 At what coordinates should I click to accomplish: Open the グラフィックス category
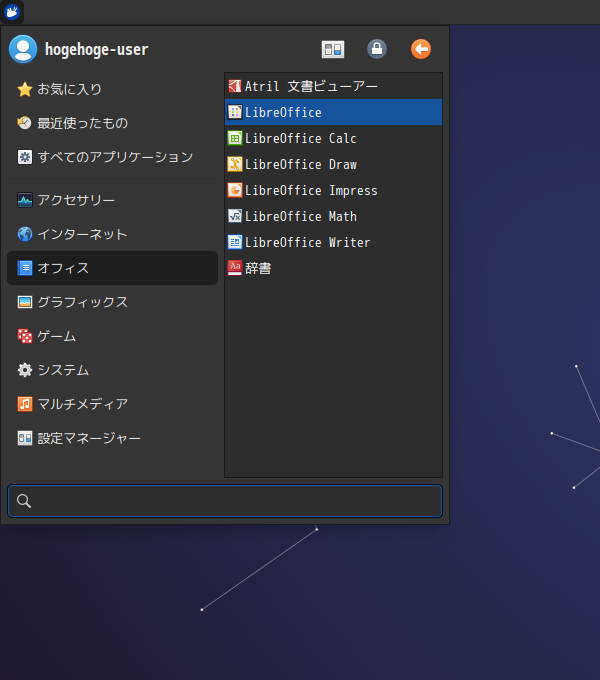point(112,302)
